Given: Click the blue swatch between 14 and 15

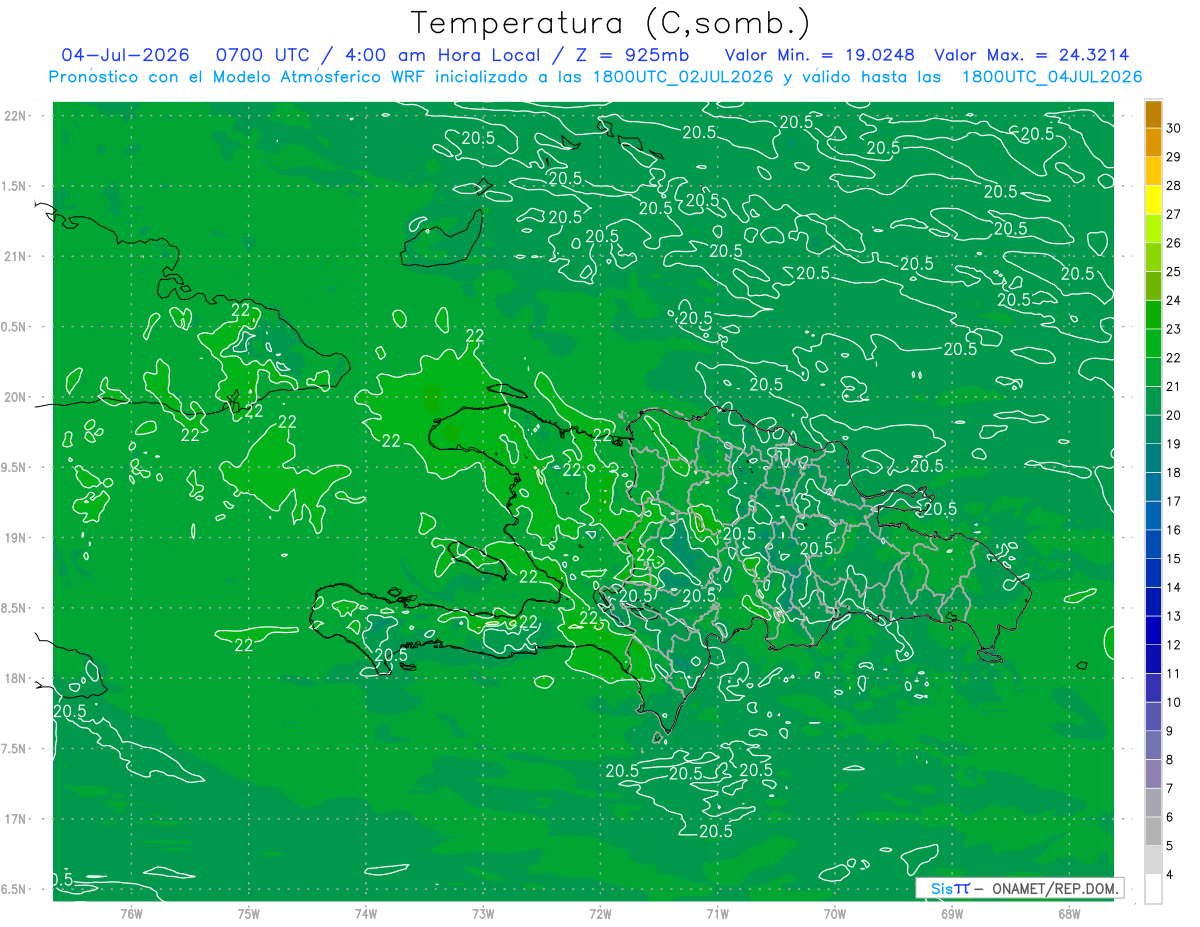Looking at the screenshot, I should (1153, 573).
